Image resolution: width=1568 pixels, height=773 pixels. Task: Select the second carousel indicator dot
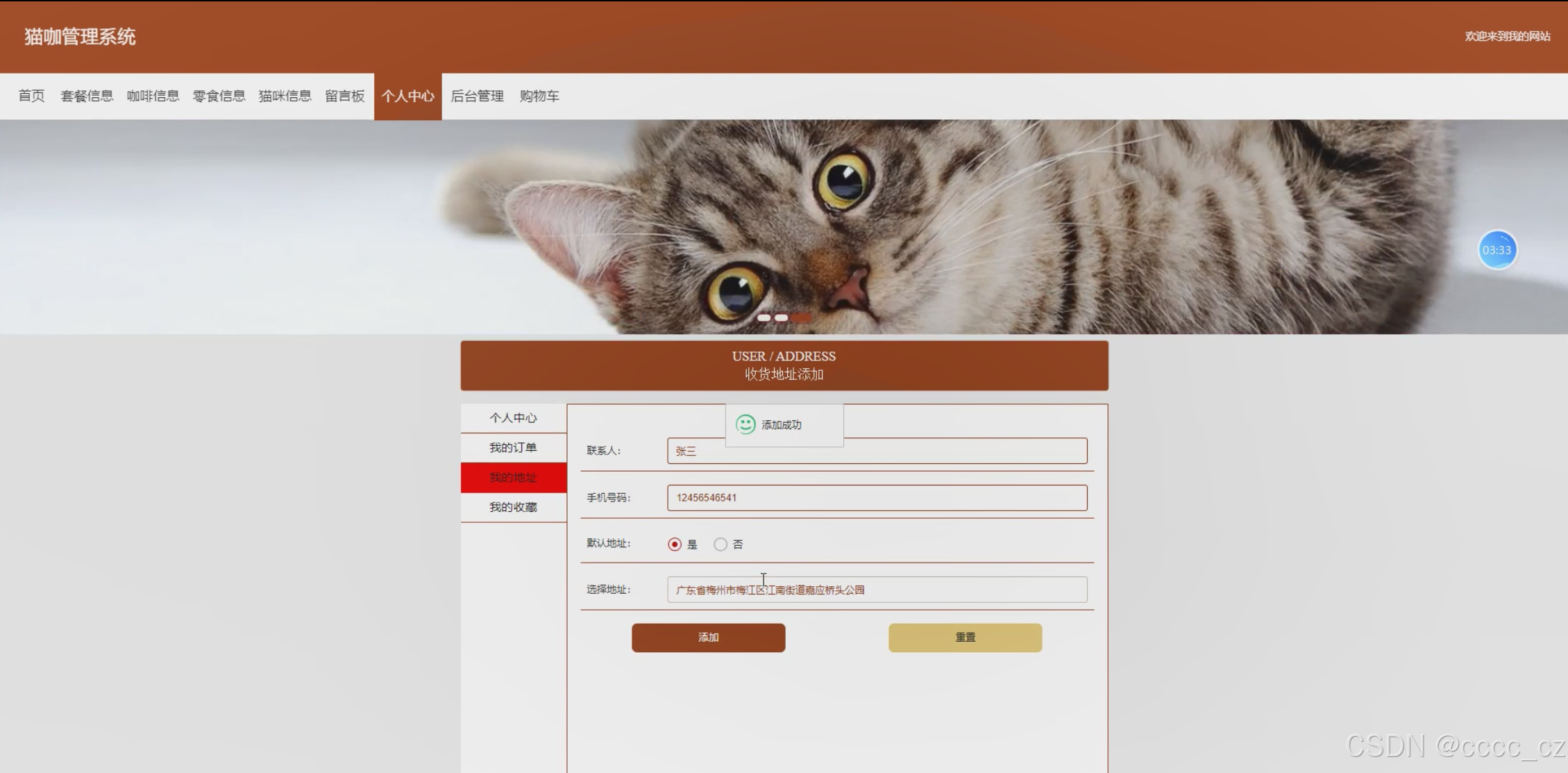(782, 318)
